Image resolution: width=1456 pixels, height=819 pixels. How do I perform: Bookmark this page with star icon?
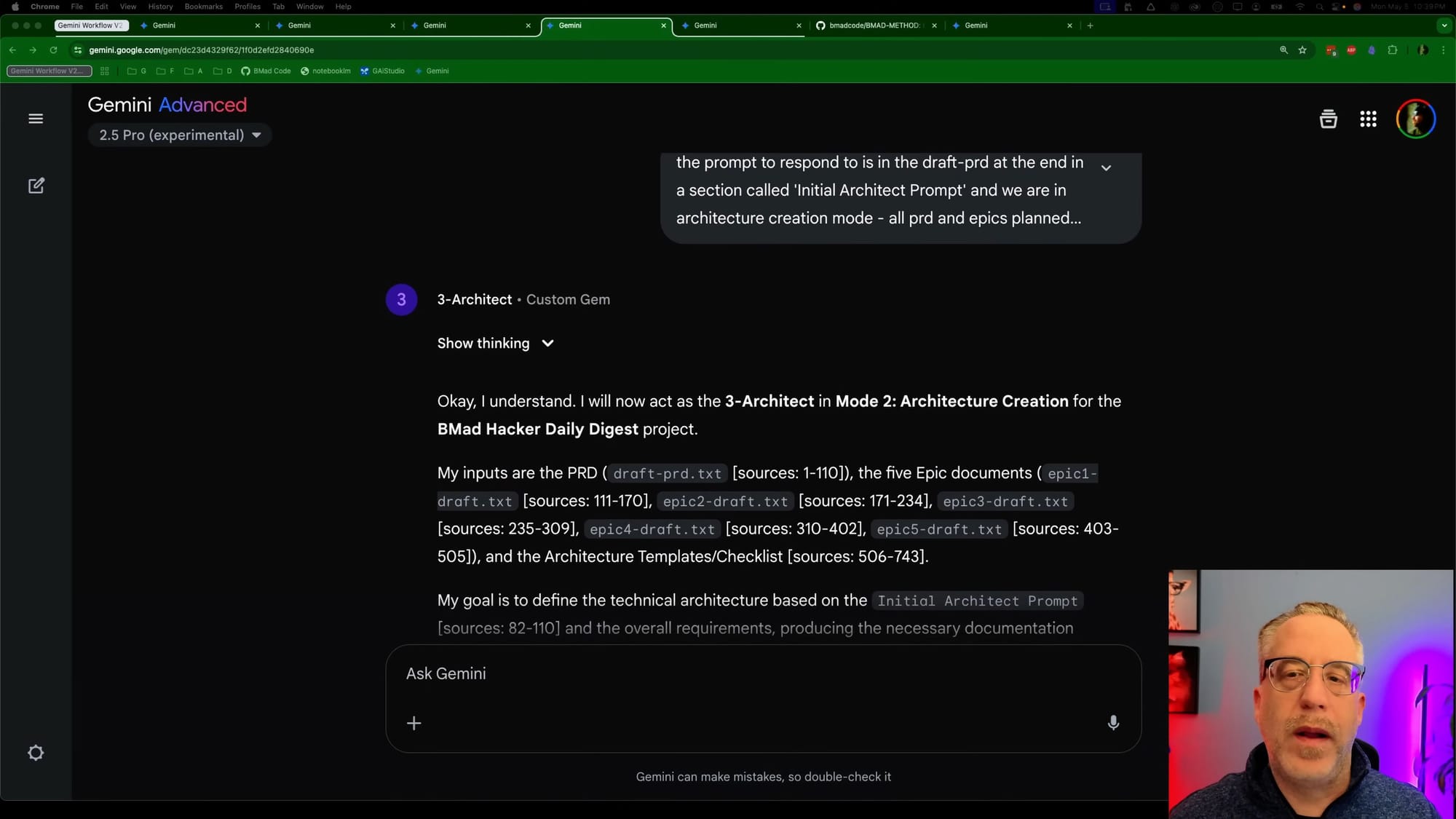1302,50
